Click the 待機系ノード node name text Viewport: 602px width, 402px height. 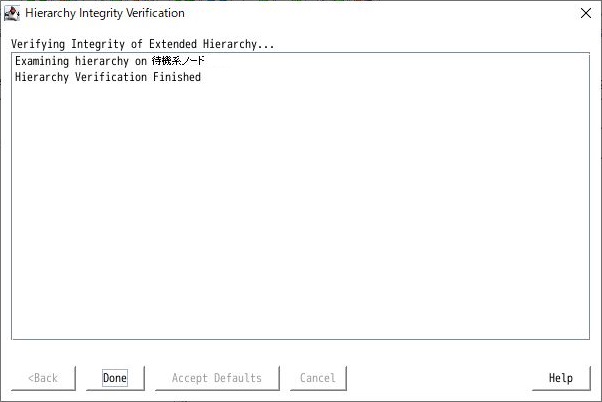point(178,61)
